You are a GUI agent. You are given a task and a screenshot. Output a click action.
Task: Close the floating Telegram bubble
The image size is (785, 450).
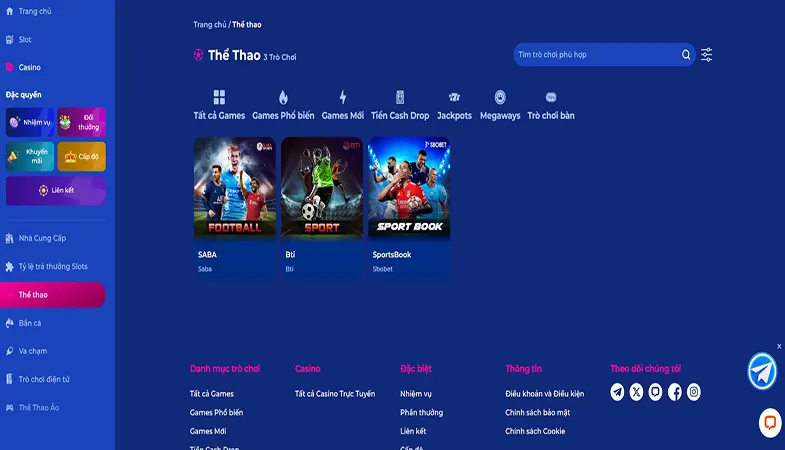tap(779, 346)
